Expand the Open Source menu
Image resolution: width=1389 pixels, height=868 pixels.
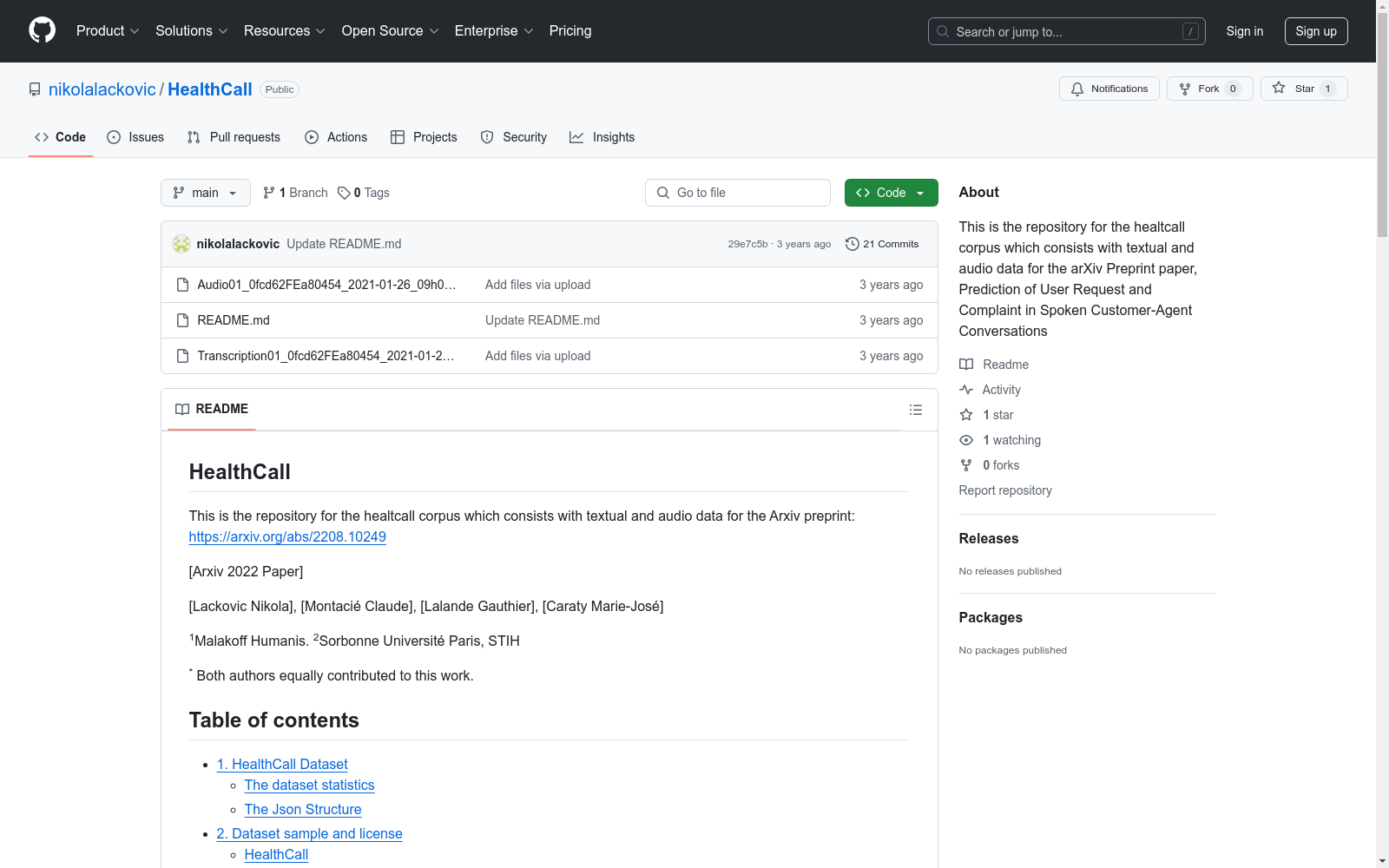pos(391,31)
